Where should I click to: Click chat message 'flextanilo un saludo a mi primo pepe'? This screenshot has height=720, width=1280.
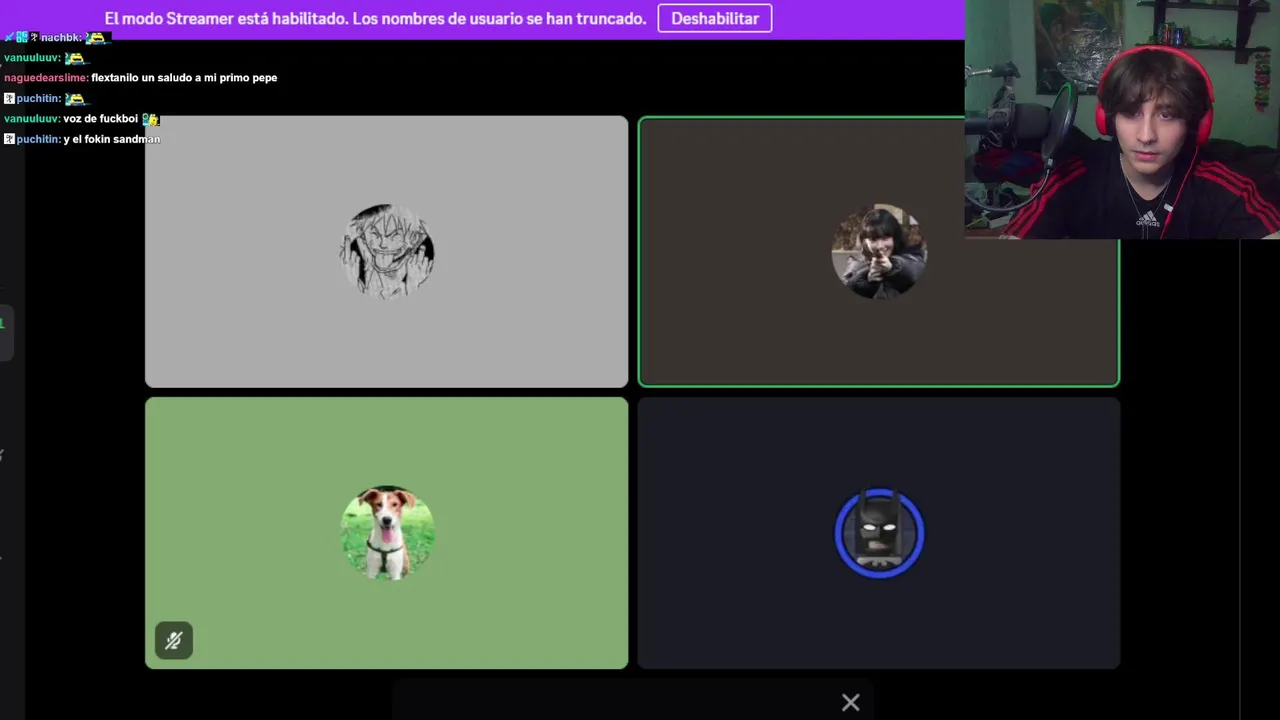pos(184,78)
